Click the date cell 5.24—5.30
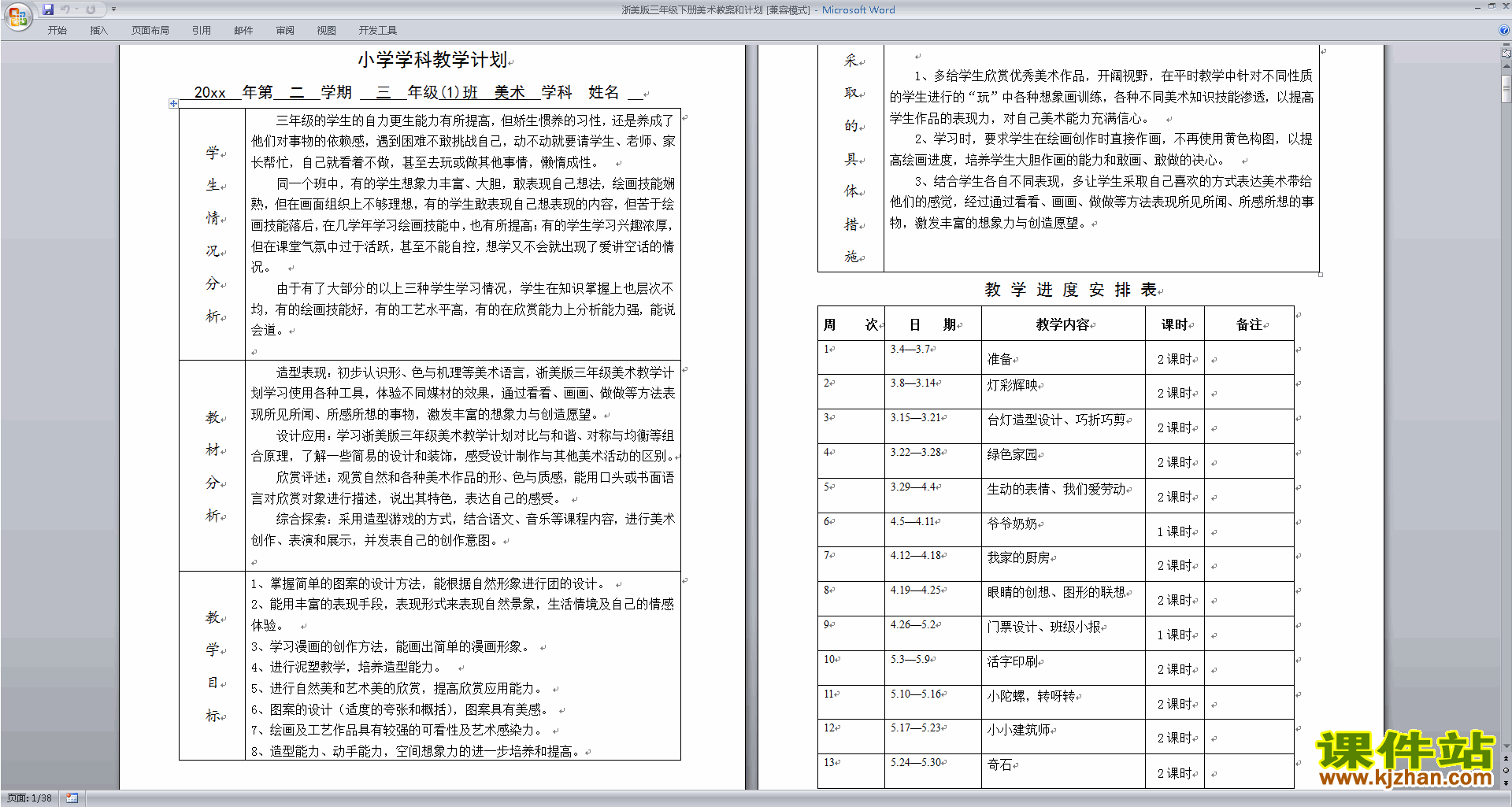Screen dimensions: 1512x807 point(932,772)
